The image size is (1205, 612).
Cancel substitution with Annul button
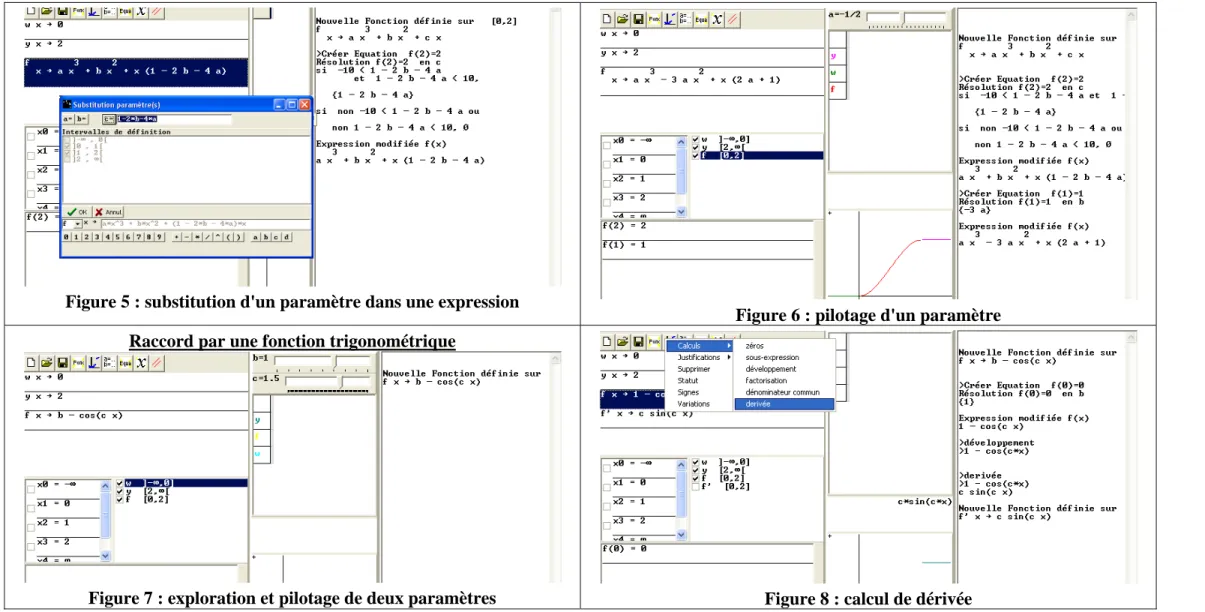(x=108, y=212)
